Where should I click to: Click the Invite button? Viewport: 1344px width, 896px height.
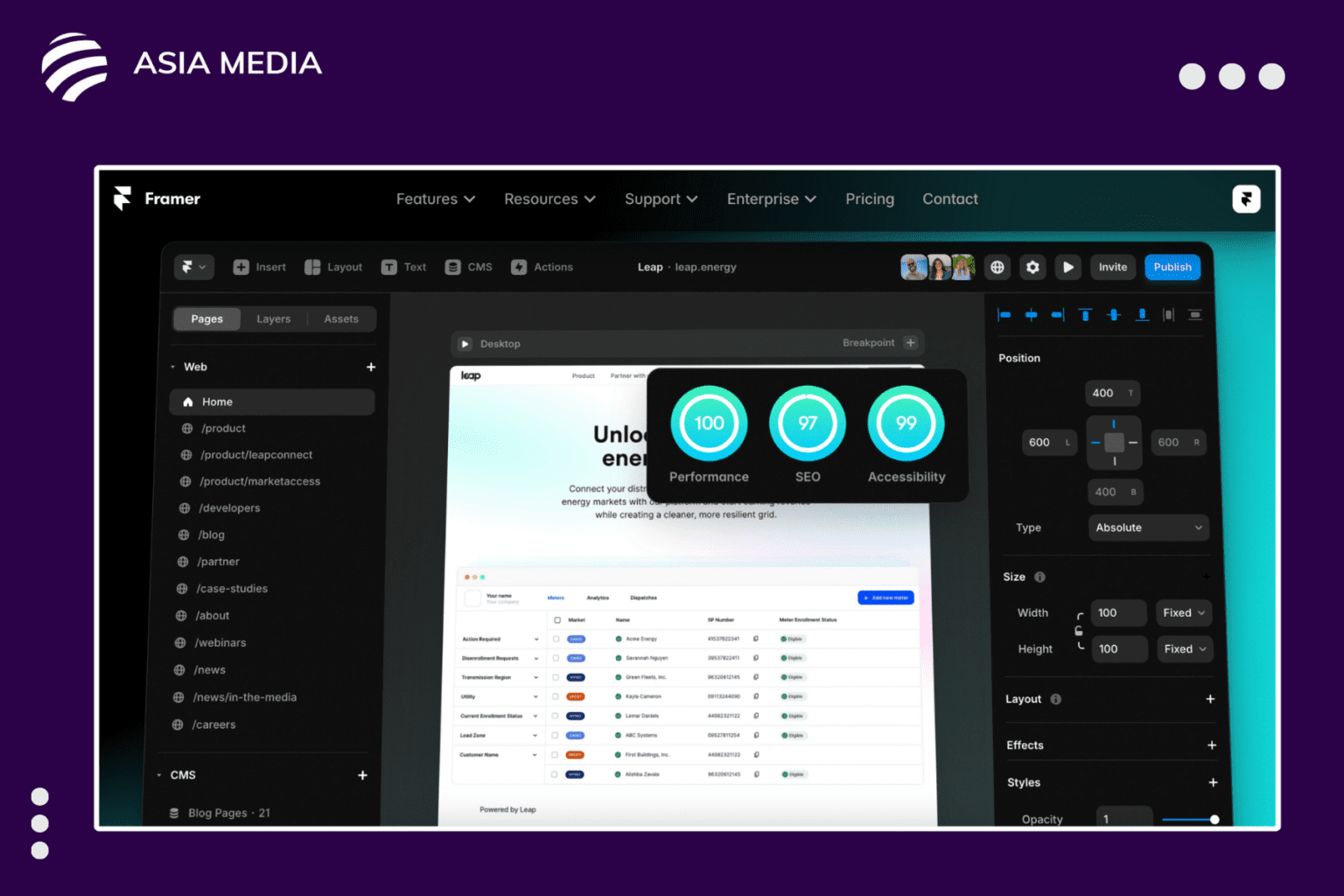[1112, 267]
